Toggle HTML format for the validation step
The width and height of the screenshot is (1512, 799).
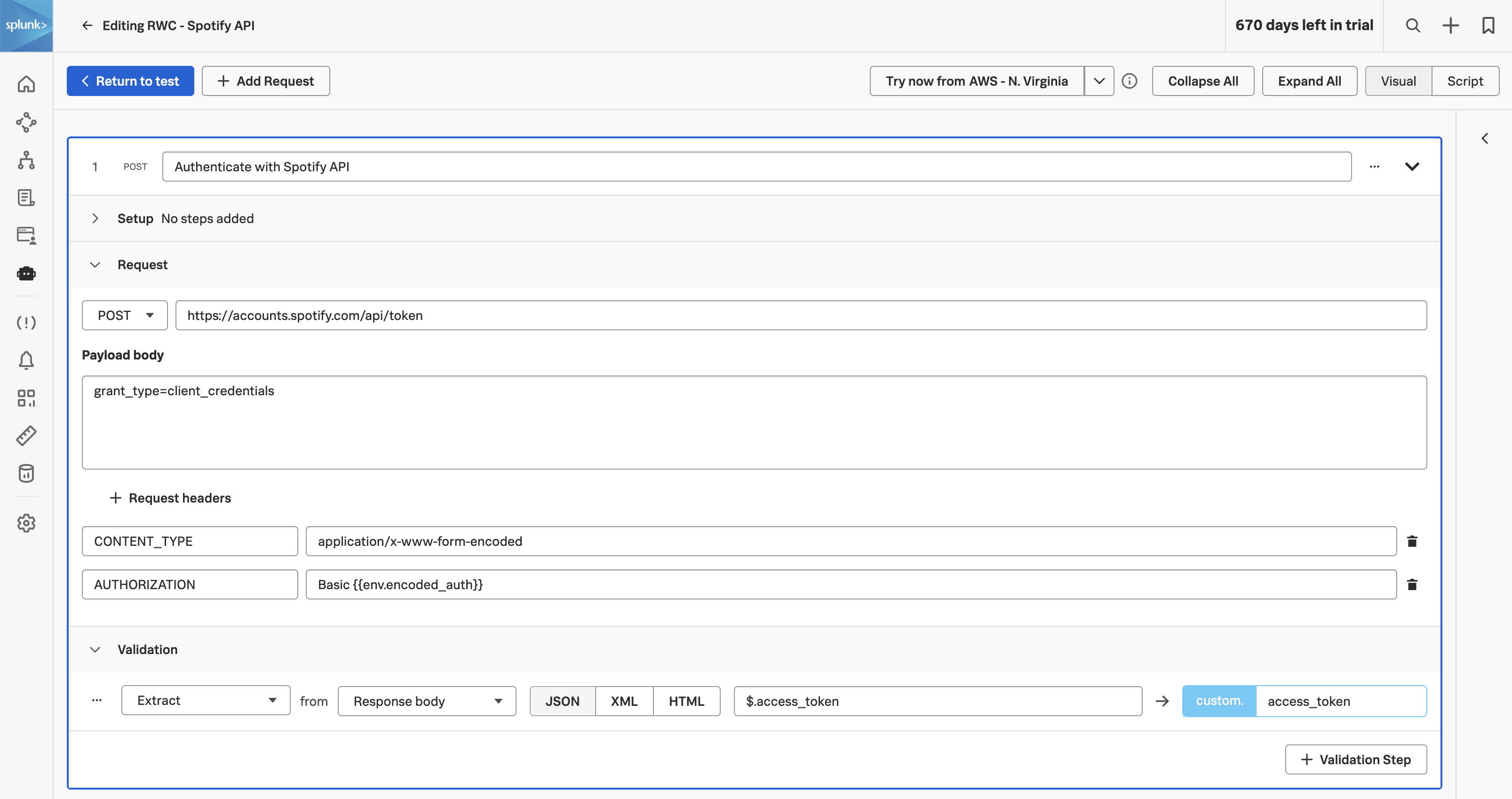[686, 701]
